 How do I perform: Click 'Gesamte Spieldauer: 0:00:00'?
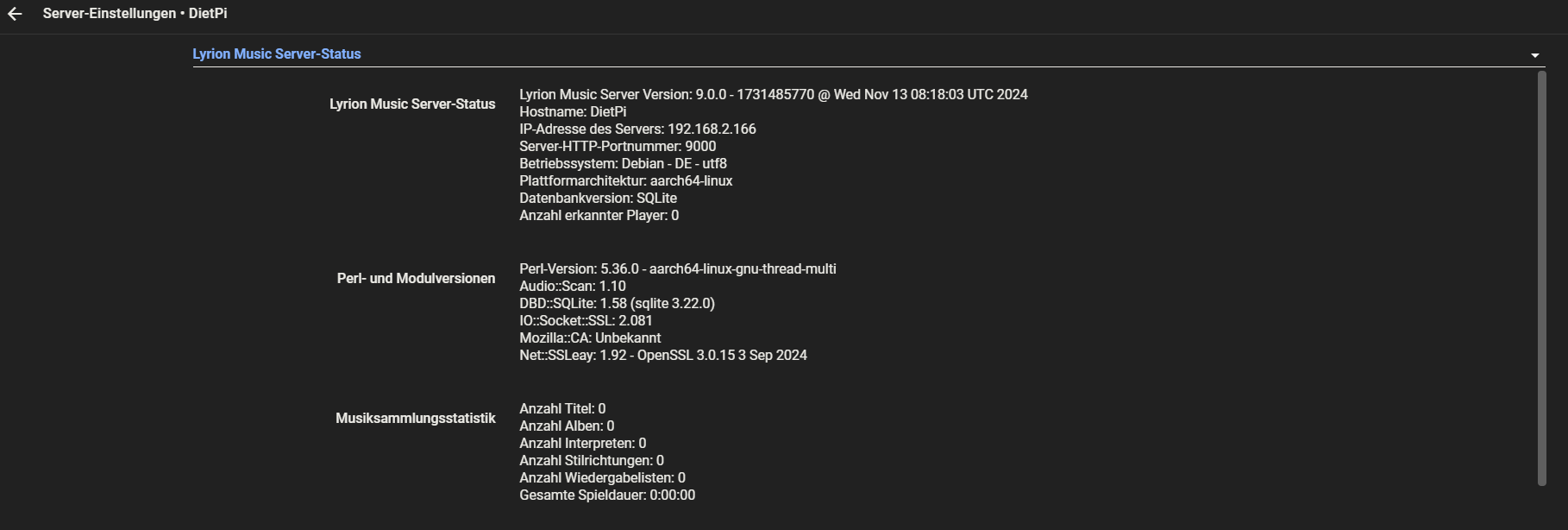point(607,495)
